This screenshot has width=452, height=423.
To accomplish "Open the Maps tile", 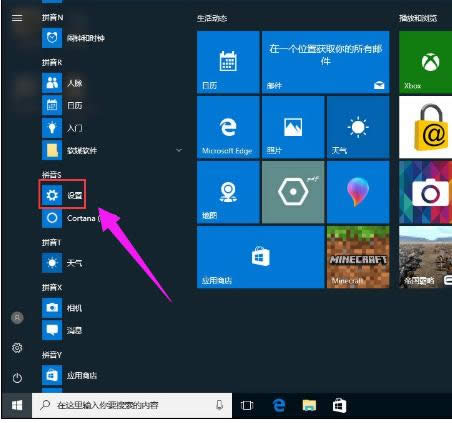I will click(228, 192).
